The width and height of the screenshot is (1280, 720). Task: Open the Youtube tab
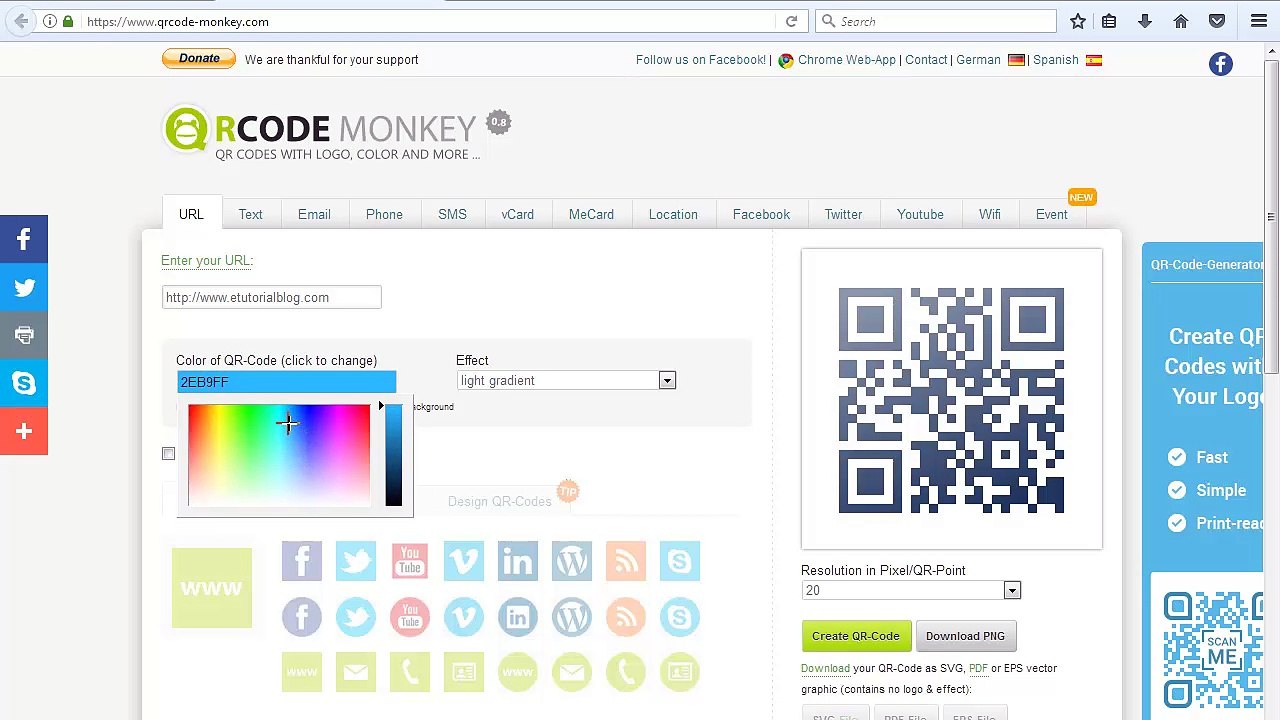click(920, 214)
